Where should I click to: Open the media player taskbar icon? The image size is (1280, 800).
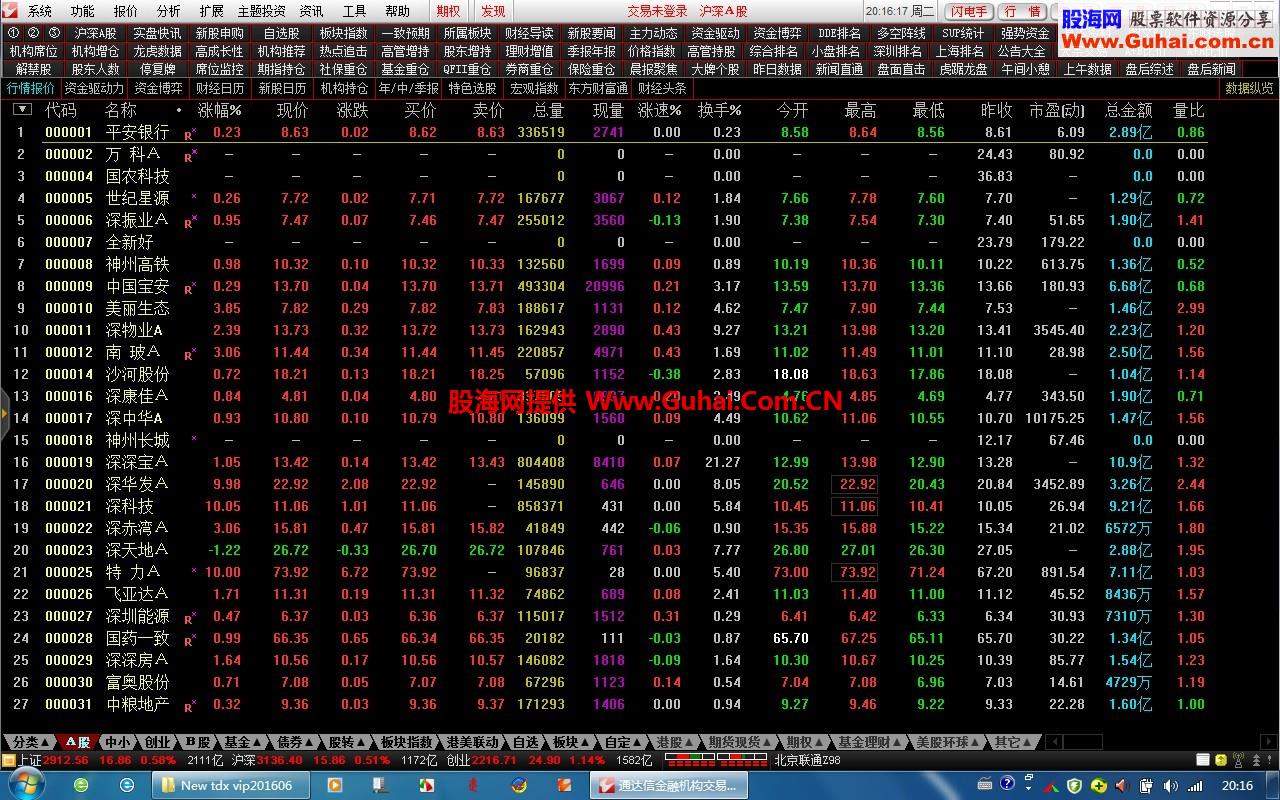coord(335,785)
